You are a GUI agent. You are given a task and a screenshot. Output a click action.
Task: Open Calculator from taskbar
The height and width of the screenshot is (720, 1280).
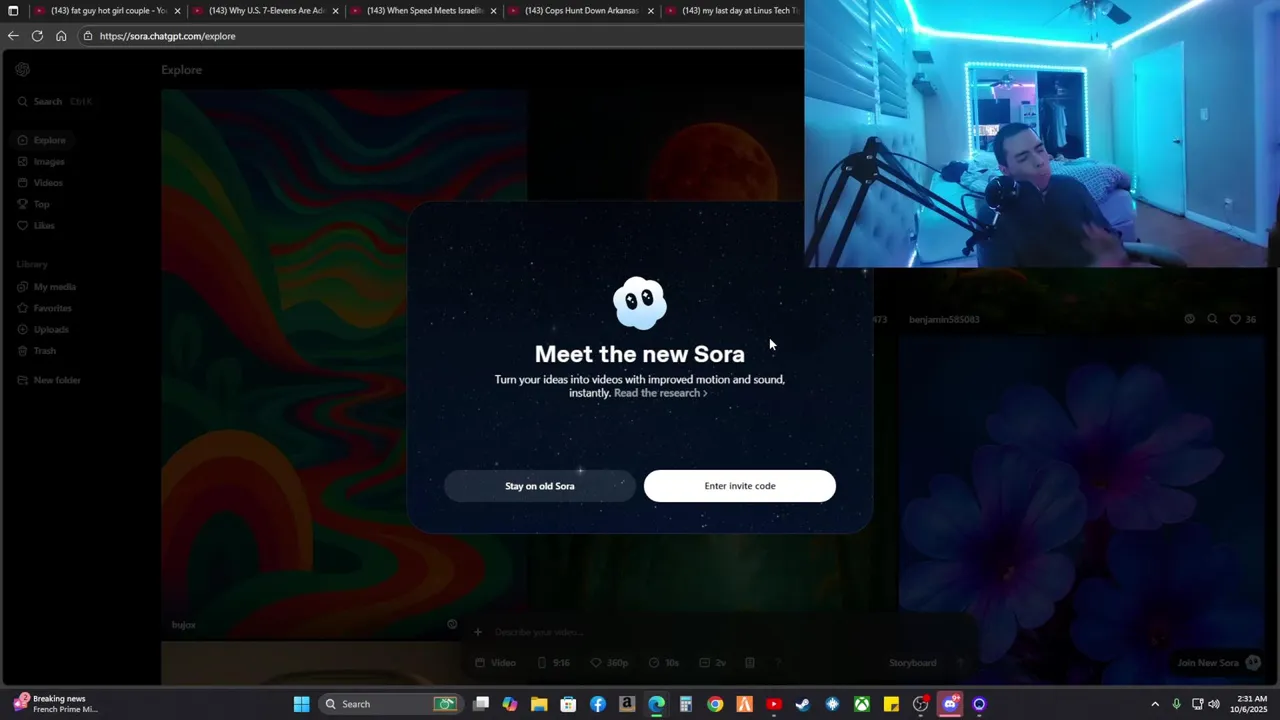[x=686, y=704]
